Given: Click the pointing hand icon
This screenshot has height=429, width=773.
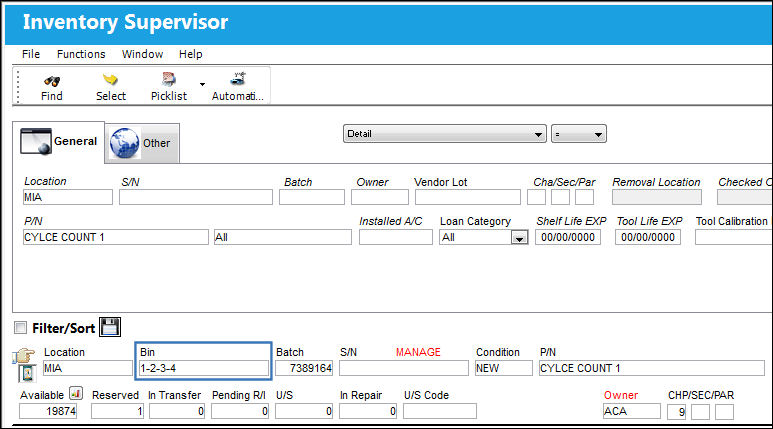Looking at the screenshot, I should click(x=24, y=356).
